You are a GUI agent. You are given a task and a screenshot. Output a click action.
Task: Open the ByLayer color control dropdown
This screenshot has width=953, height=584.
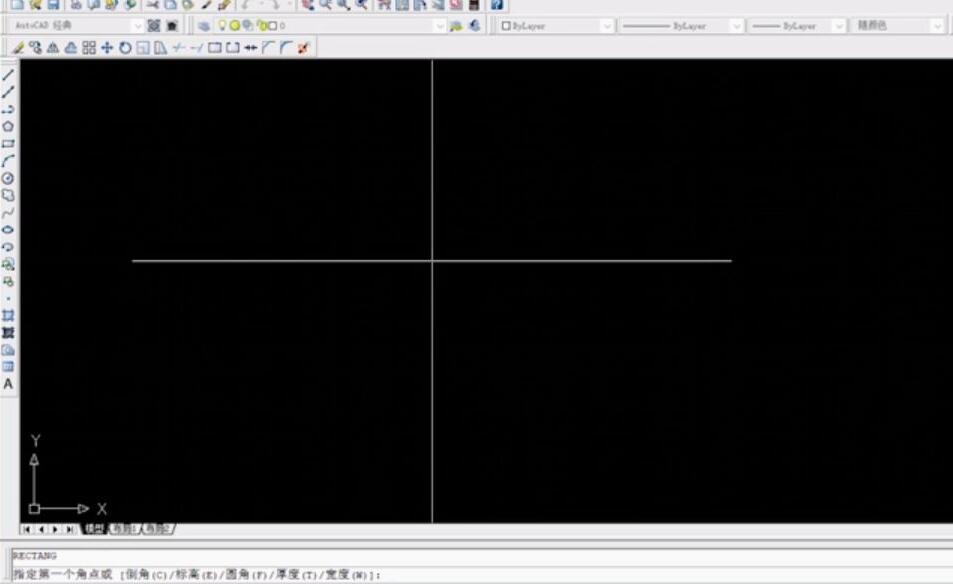(x=607, y=26)
